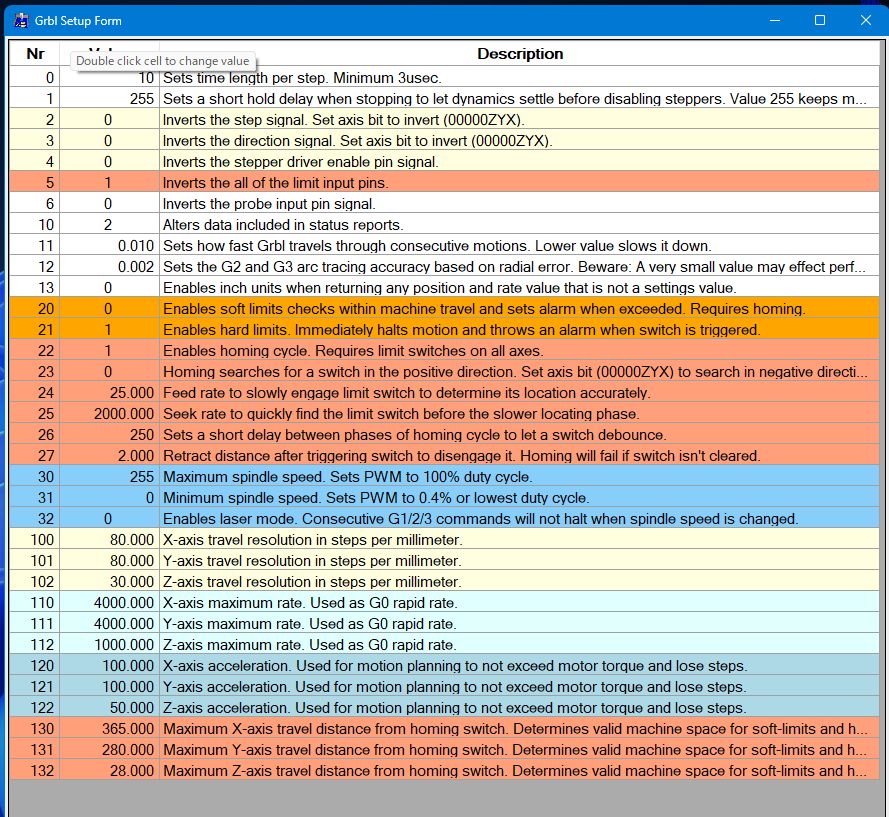Click Z-axis steps value 30.000
This screenshot has height=817, width=889.
point(109,581)
